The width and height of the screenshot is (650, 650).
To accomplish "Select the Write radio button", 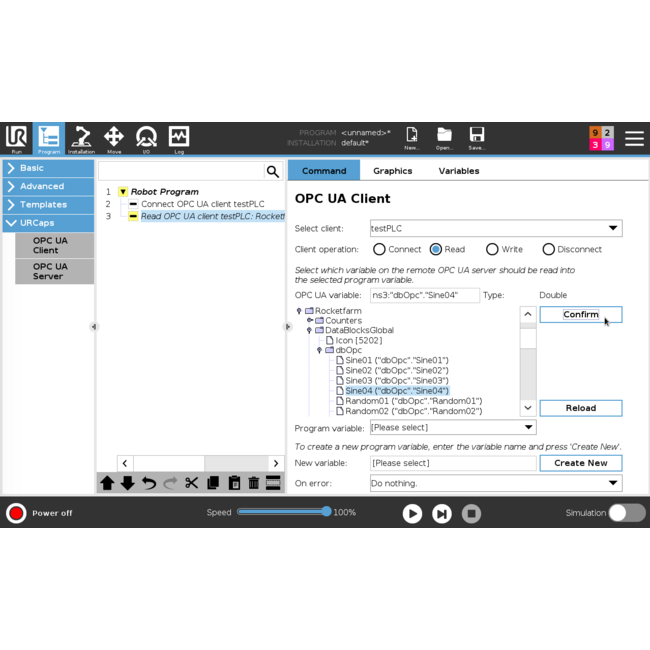I will (x=492, y=249).
